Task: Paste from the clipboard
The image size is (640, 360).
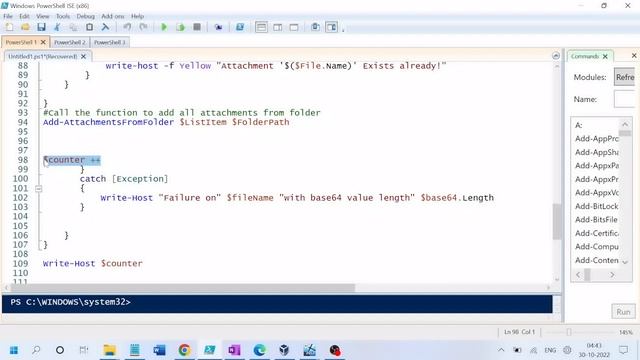Action: click(x=89, y=27)
